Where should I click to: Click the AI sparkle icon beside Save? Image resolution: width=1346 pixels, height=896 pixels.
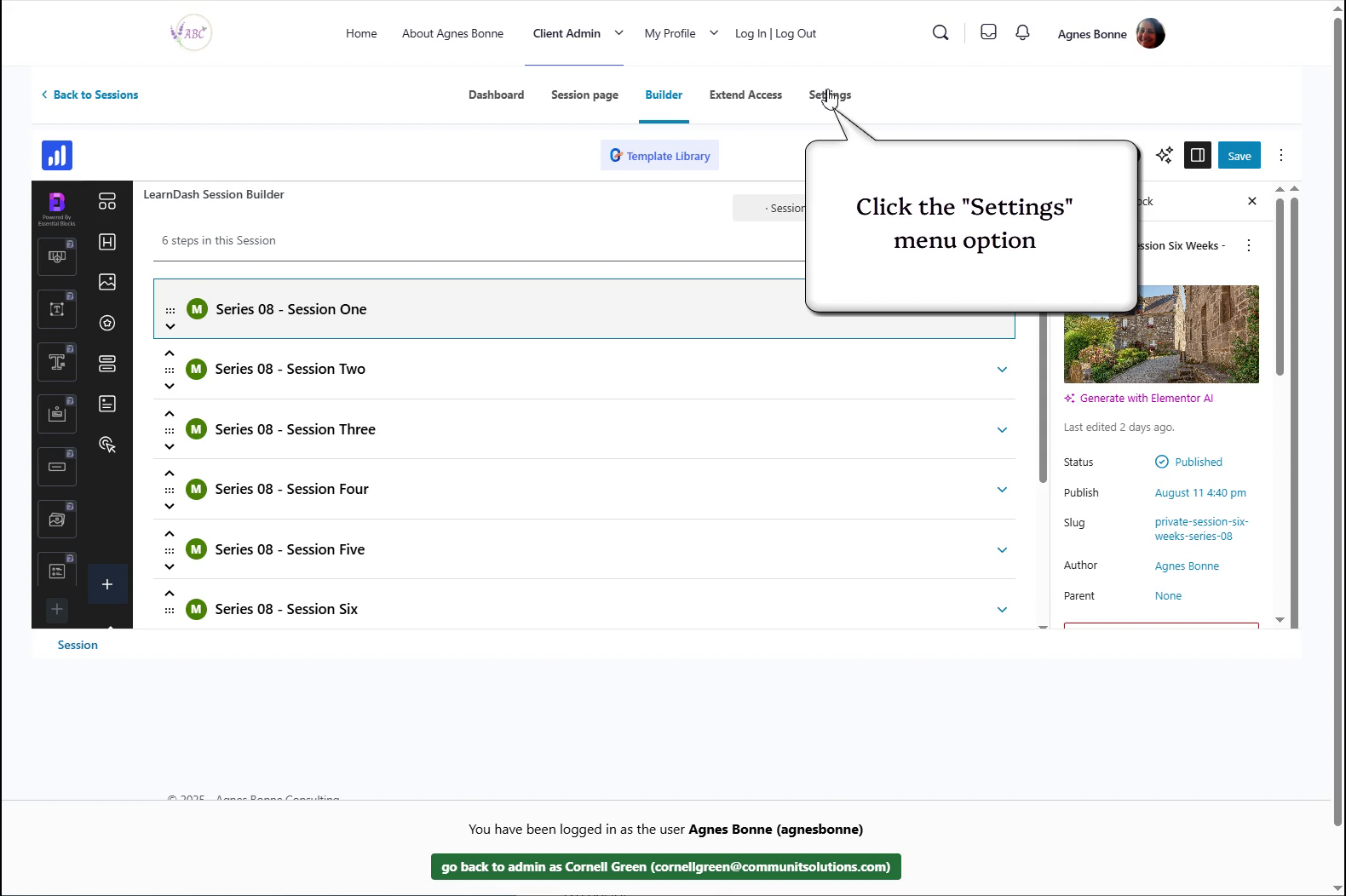pyautogui.click(x=1164, y=155)
